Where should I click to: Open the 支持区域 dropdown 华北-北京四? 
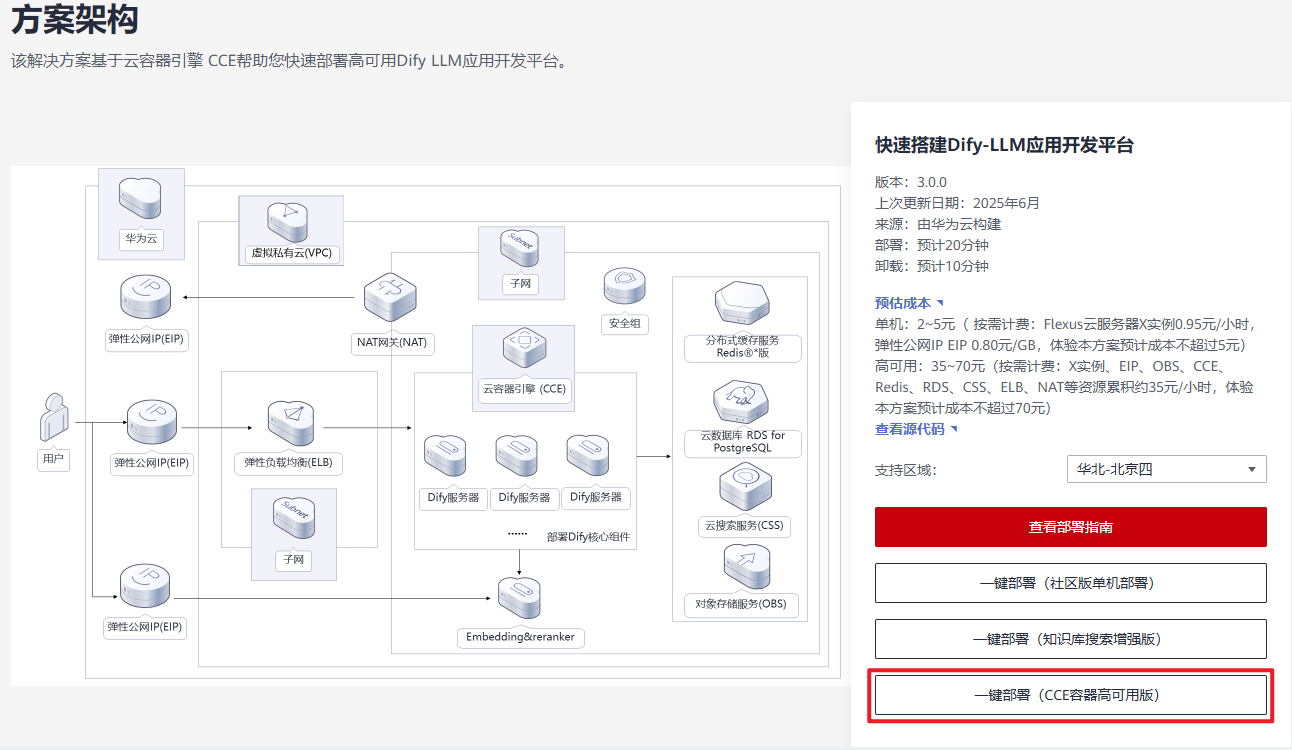(x=1167, y=469)
